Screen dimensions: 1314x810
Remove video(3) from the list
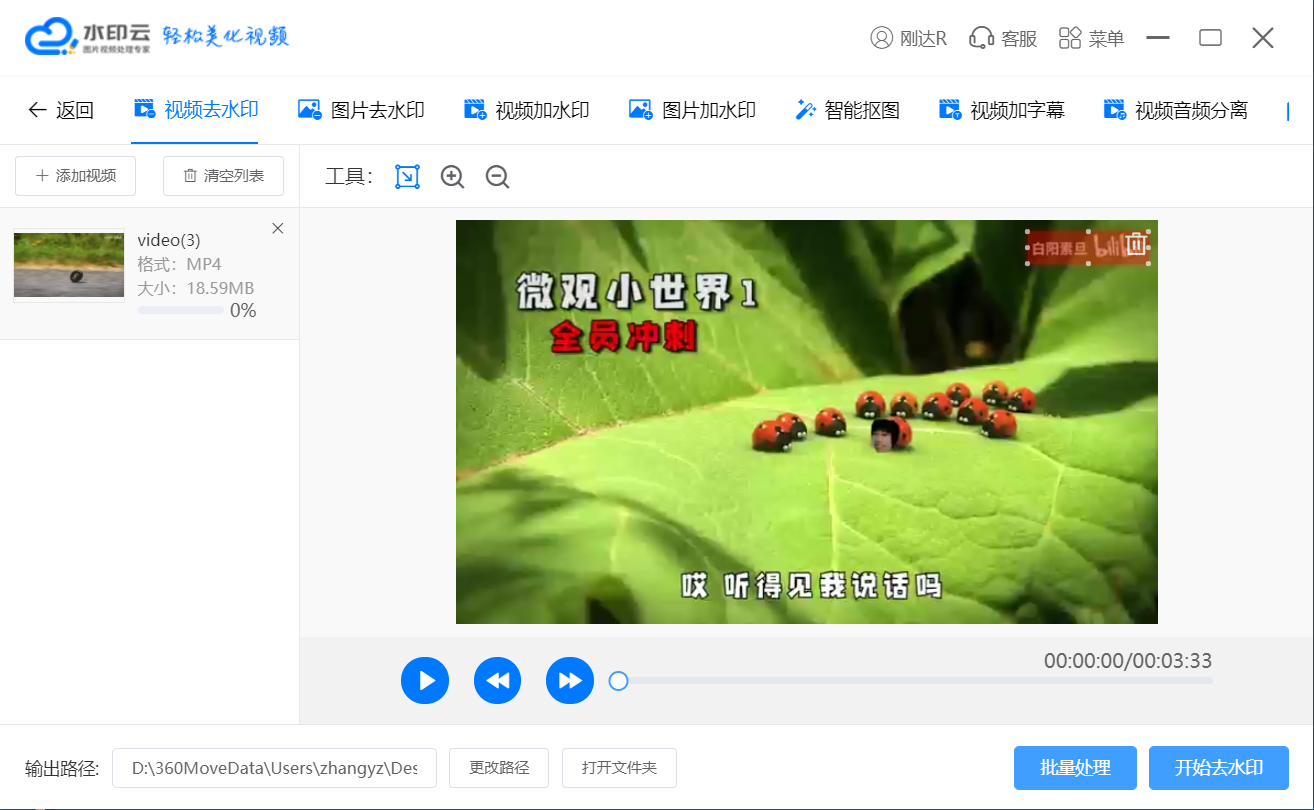278,229
